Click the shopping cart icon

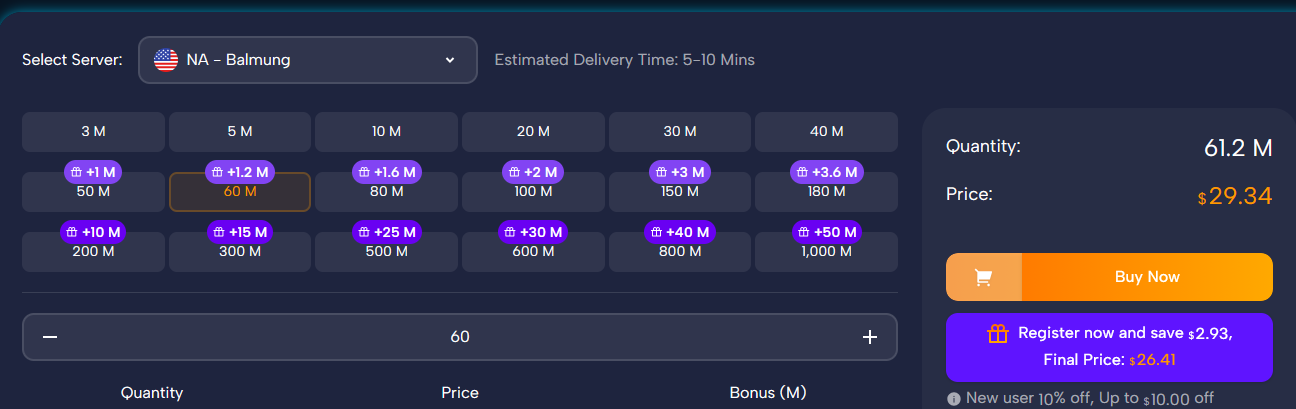983,277
